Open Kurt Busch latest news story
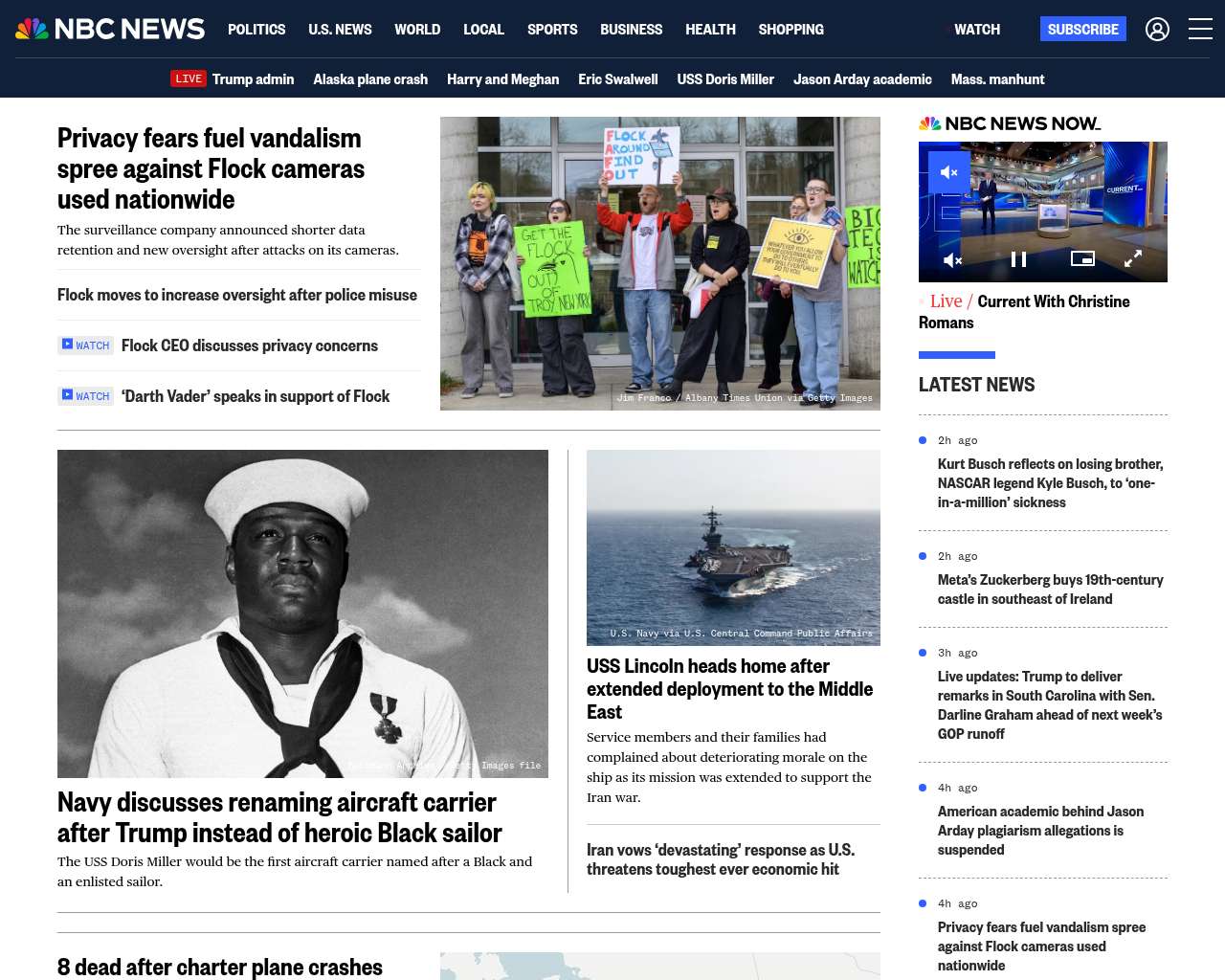 coord(1051,483)
